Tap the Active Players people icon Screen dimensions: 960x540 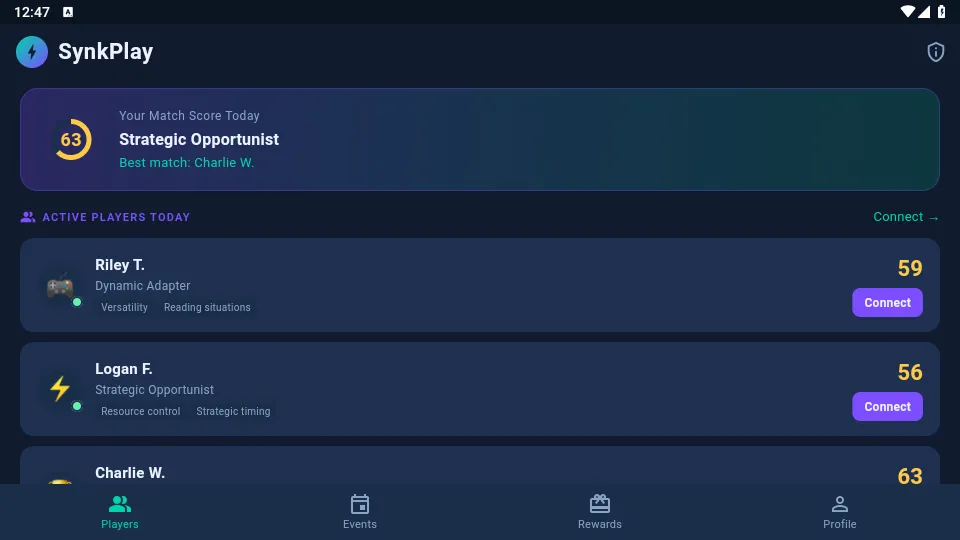(x=28, y=217)
